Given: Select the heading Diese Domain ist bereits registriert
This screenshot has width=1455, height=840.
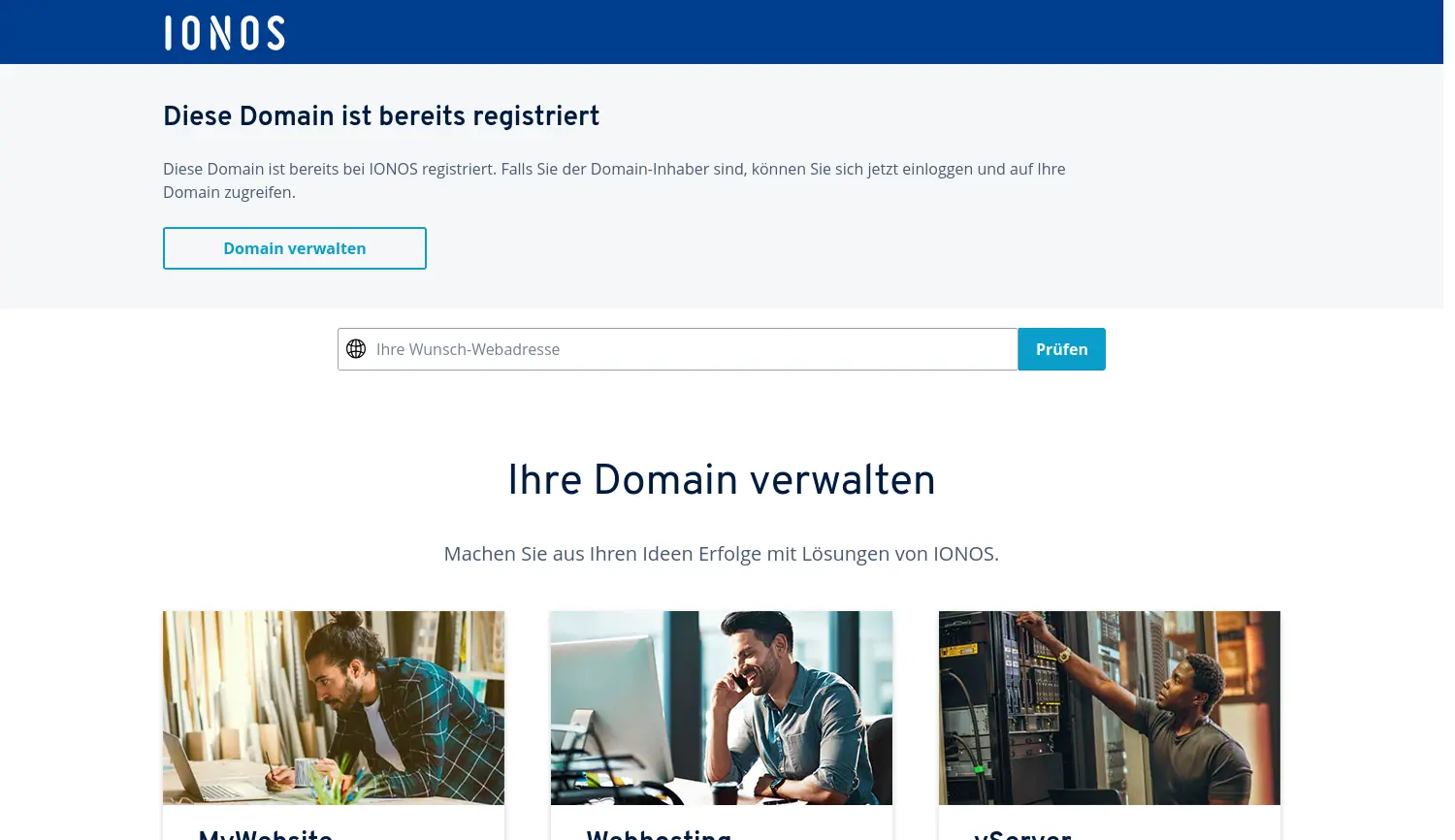Looking at the screenshot, I should 381,116.
